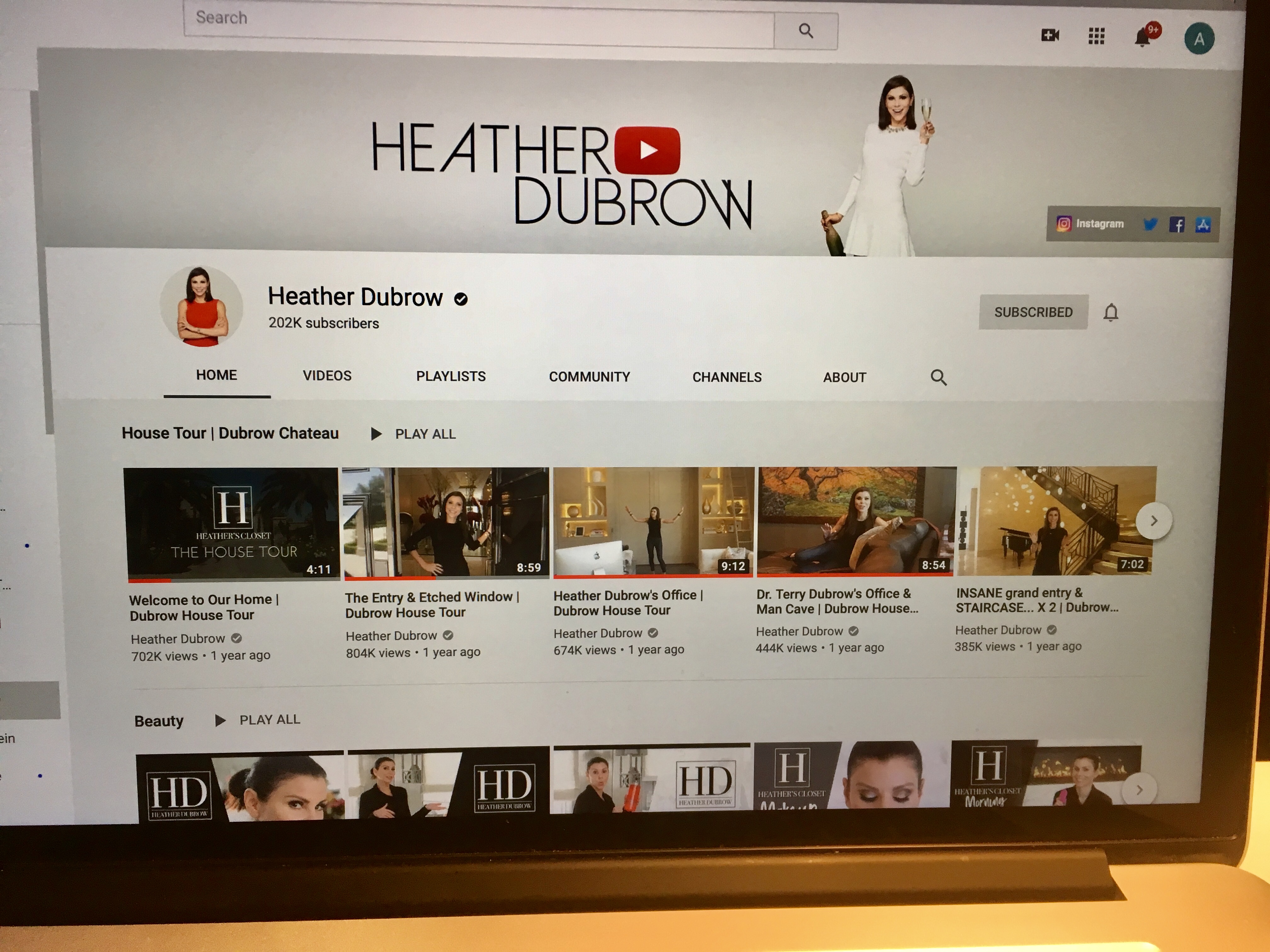Open the COMMUNITY tab
The width and height of the screenshot is (1270, 952).
(589, 377)
